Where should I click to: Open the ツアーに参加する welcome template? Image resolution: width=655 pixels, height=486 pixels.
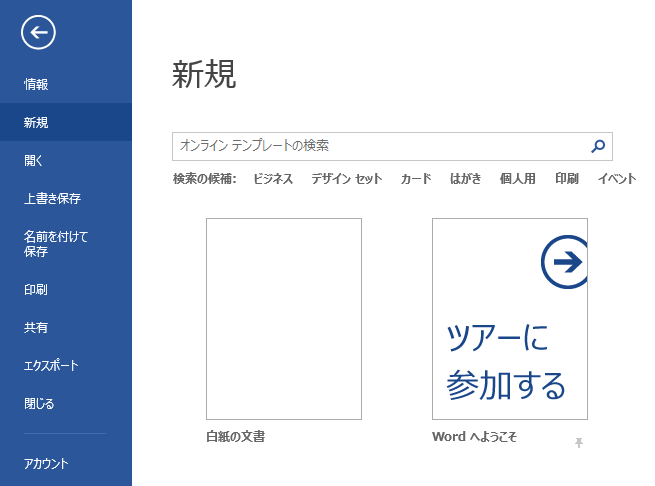tap(509, 319)
